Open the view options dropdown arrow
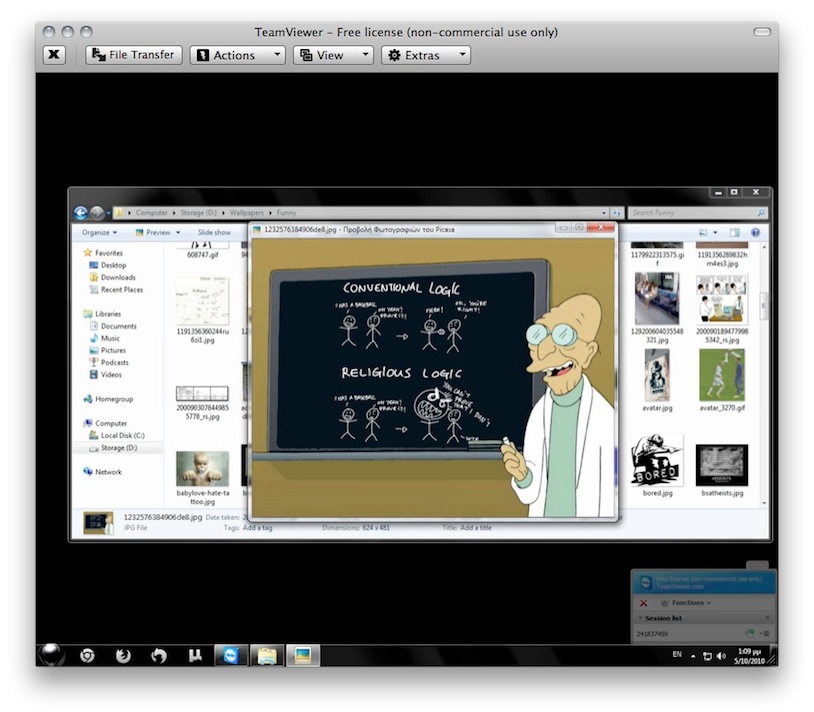The image size is (814, 712). click(715, 232)
